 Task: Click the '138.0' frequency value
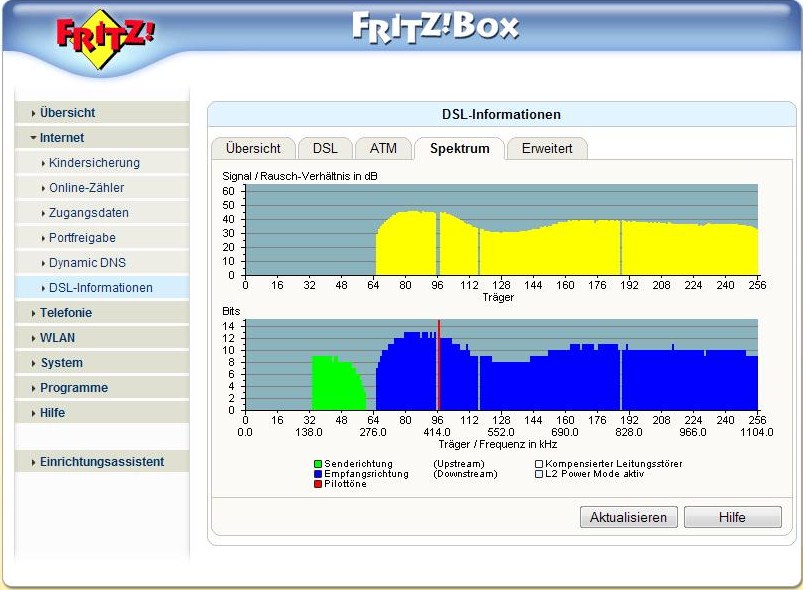[309, 432]
